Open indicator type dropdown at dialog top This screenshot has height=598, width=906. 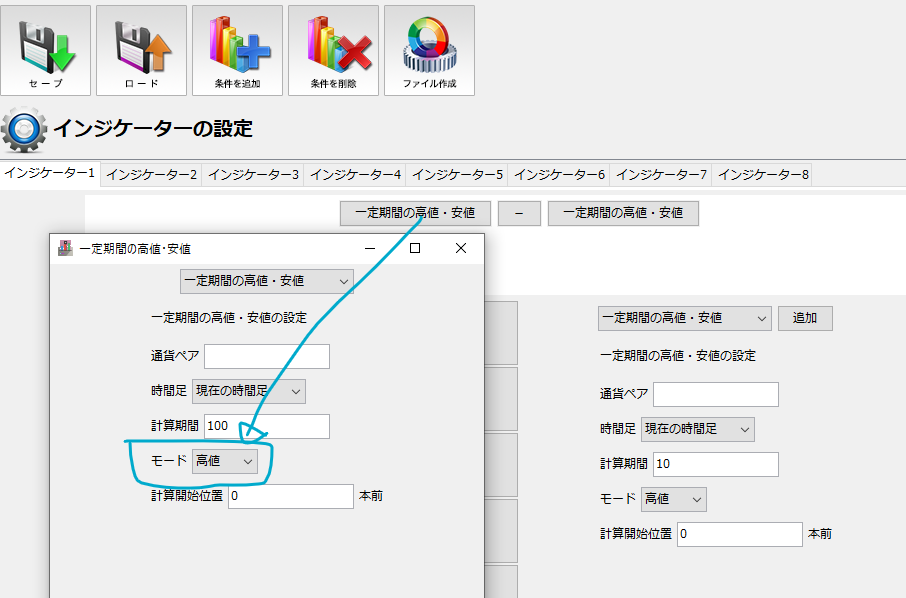(x=266, y=281)
